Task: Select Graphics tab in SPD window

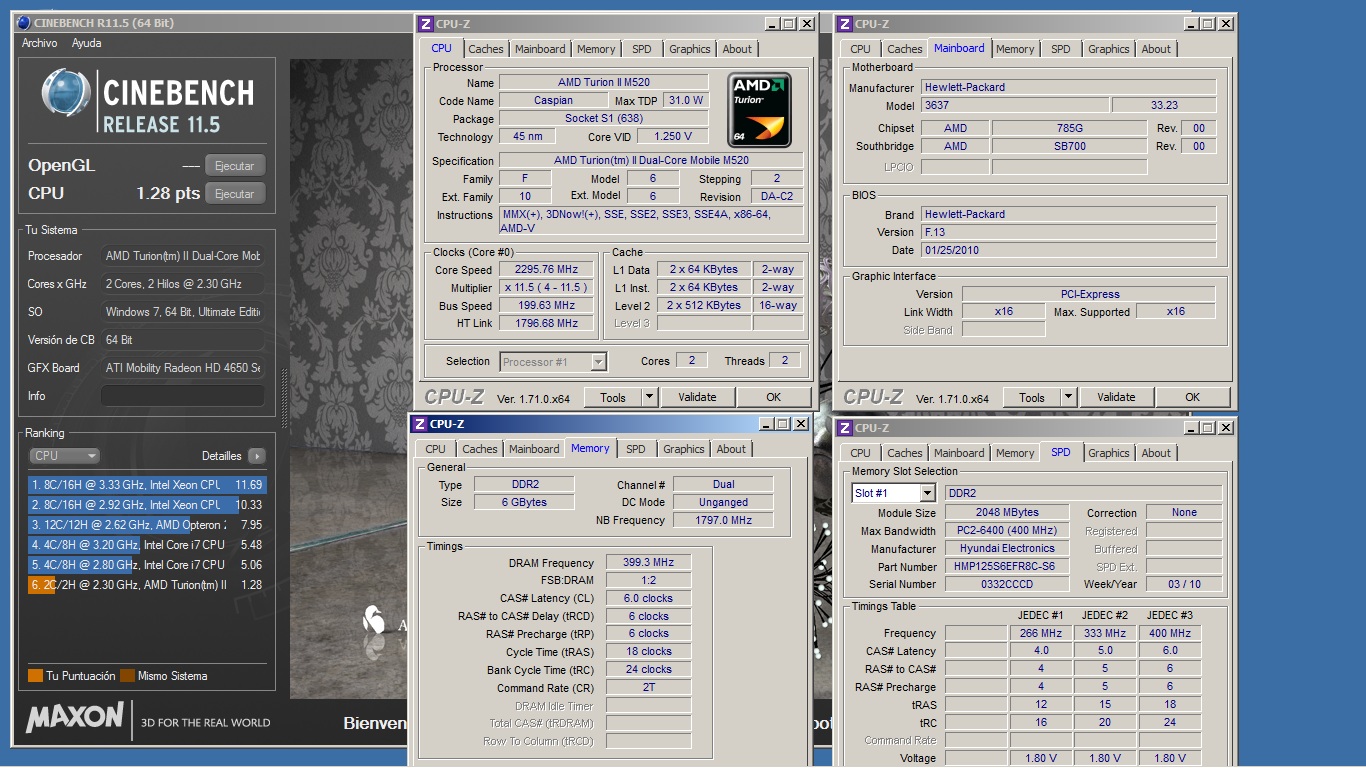Action: [1109, 453]
